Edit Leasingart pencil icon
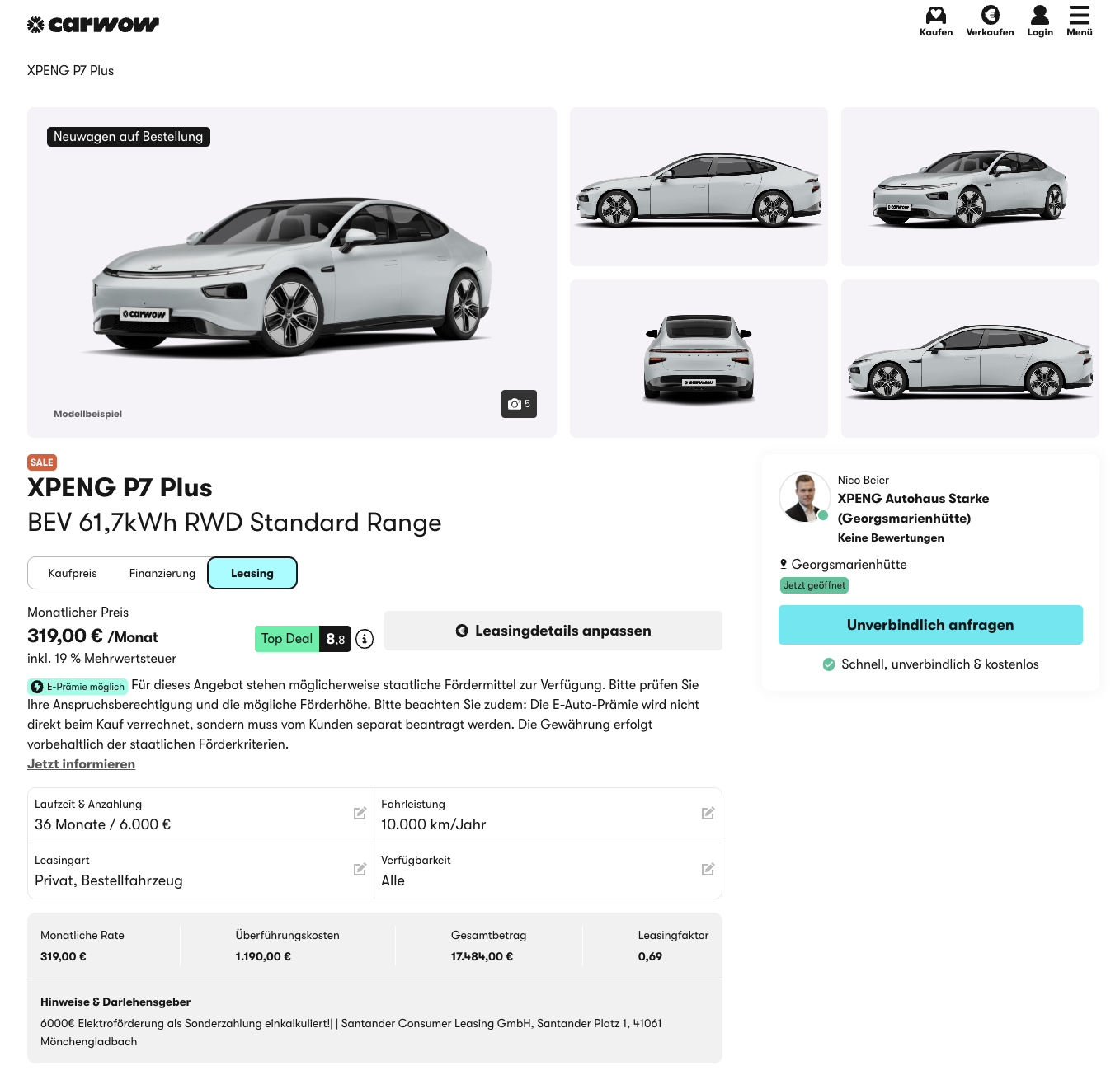 pos(360,870)
